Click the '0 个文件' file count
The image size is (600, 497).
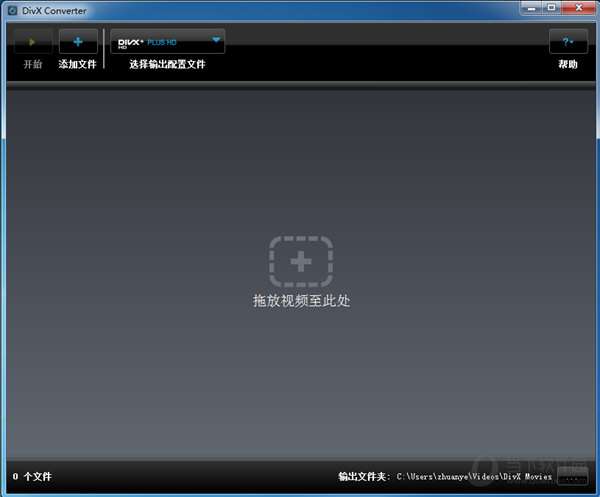32,476
